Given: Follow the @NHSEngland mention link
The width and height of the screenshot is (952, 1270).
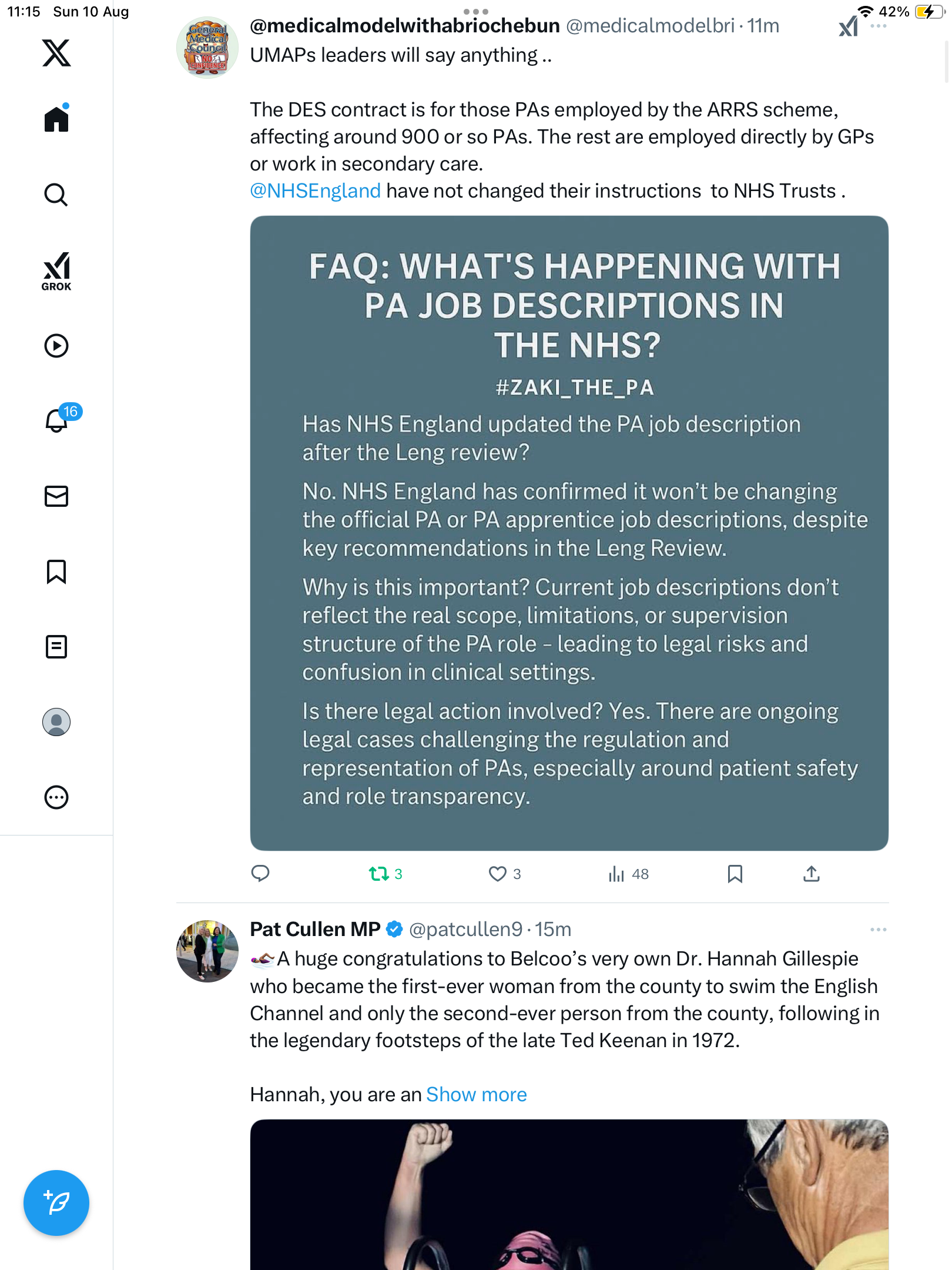Looking at the screenshot, I should (x=315, y=191).
